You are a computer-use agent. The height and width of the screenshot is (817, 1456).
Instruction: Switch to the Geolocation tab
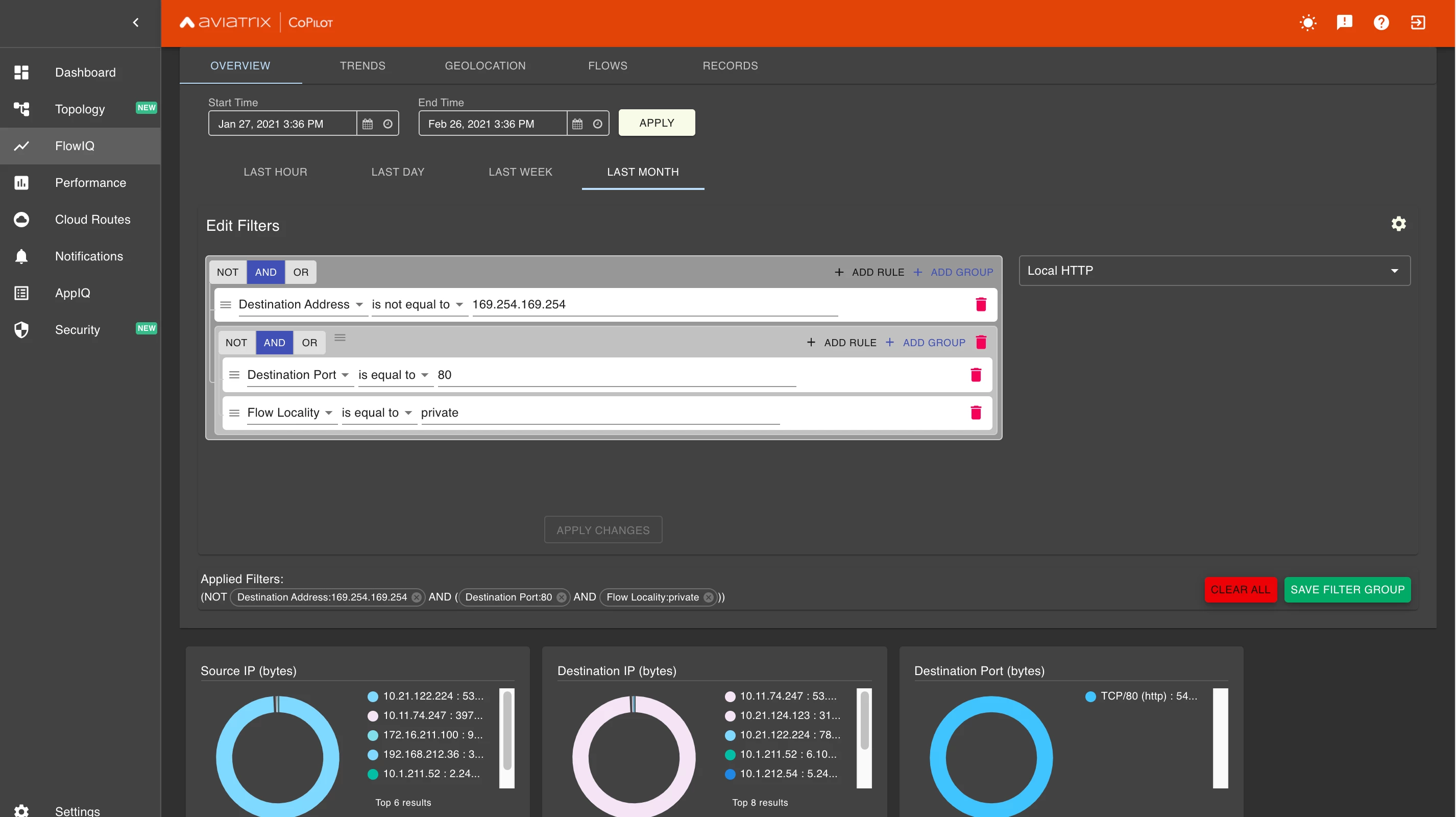(x=485, y=65)
